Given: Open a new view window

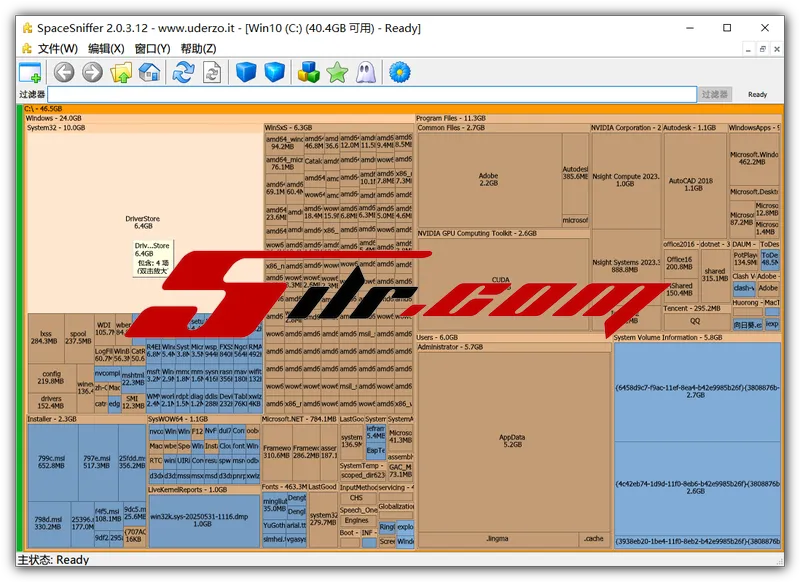Looking at the screenshot, I should 30,72.
